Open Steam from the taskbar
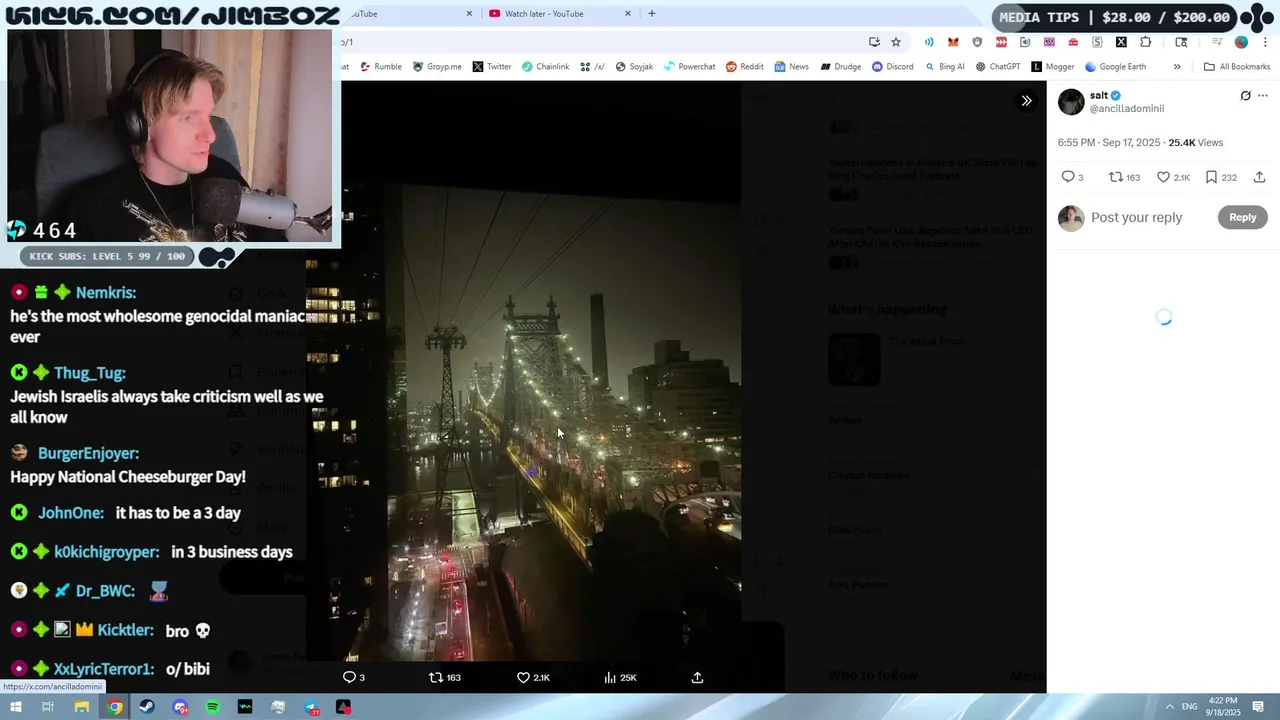 (147, 707)
